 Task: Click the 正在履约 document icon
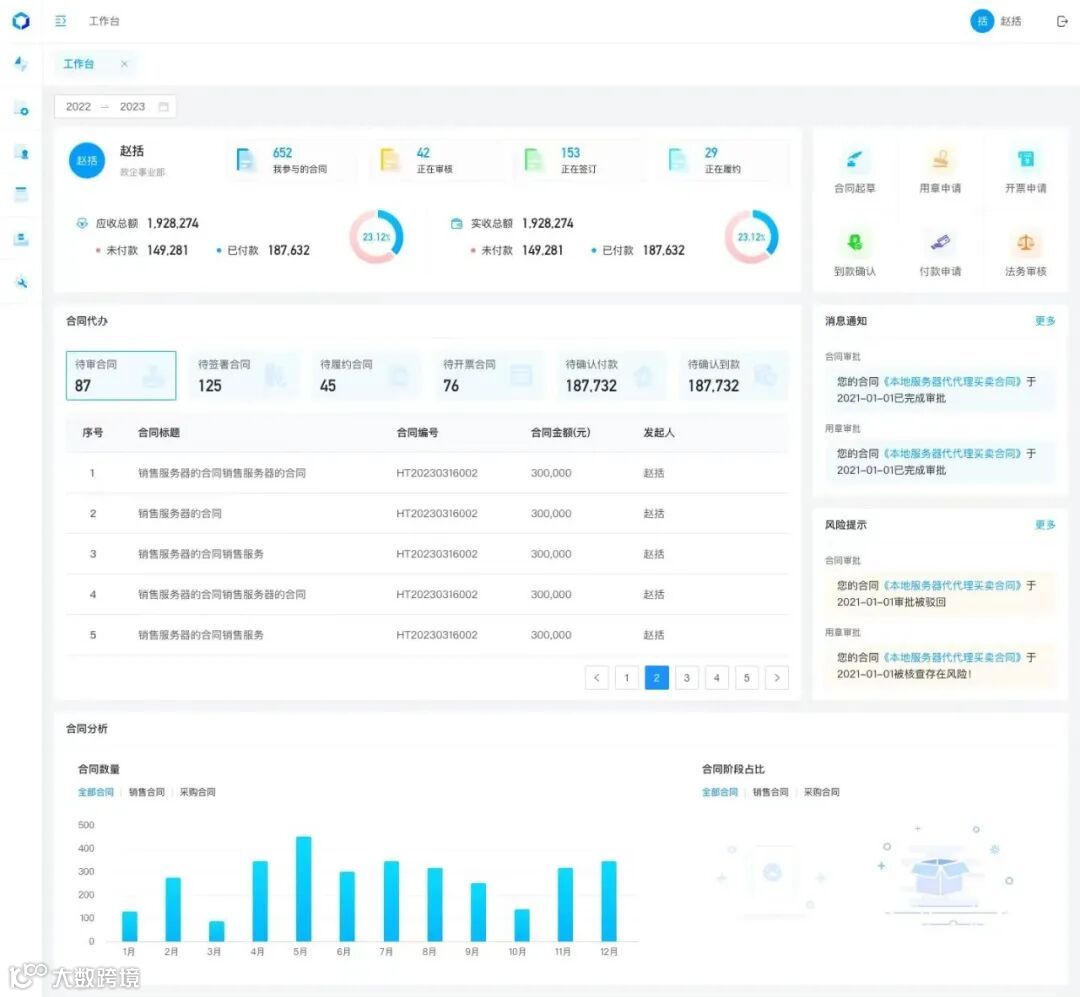tap(677, 160)
